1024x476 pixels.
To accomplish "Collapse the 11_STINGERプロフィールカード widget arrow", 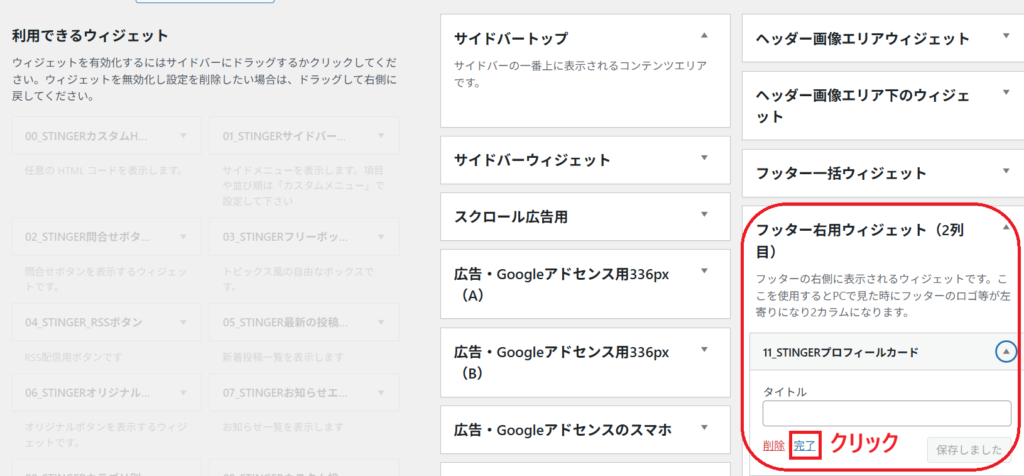I will pyautogui.click(x=1006, y=351).
